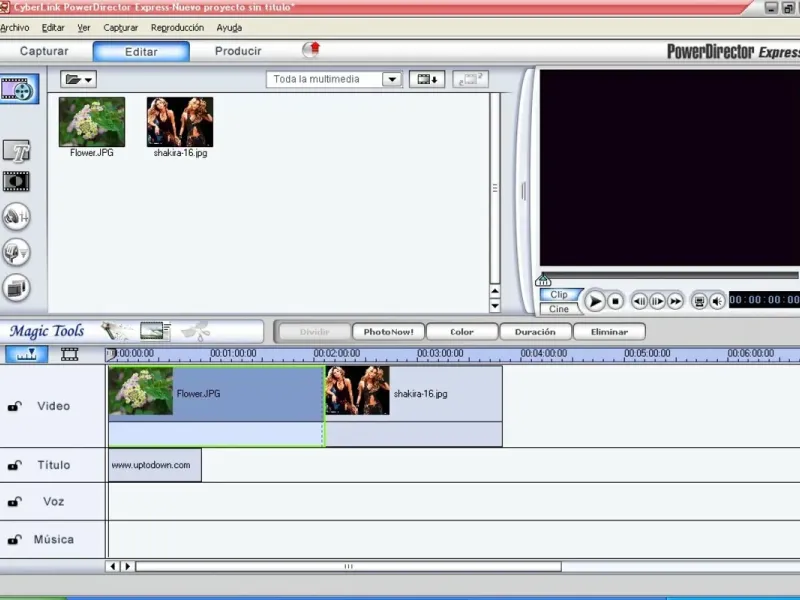Open the Media Room film reel icon
This screenshot has width=800, height=600.
click(18, 89)
